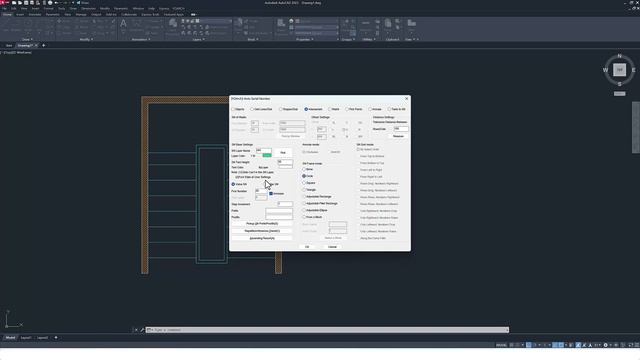Click the New file icon in Quick Access

pyautogui.click(x=14, y=2)
